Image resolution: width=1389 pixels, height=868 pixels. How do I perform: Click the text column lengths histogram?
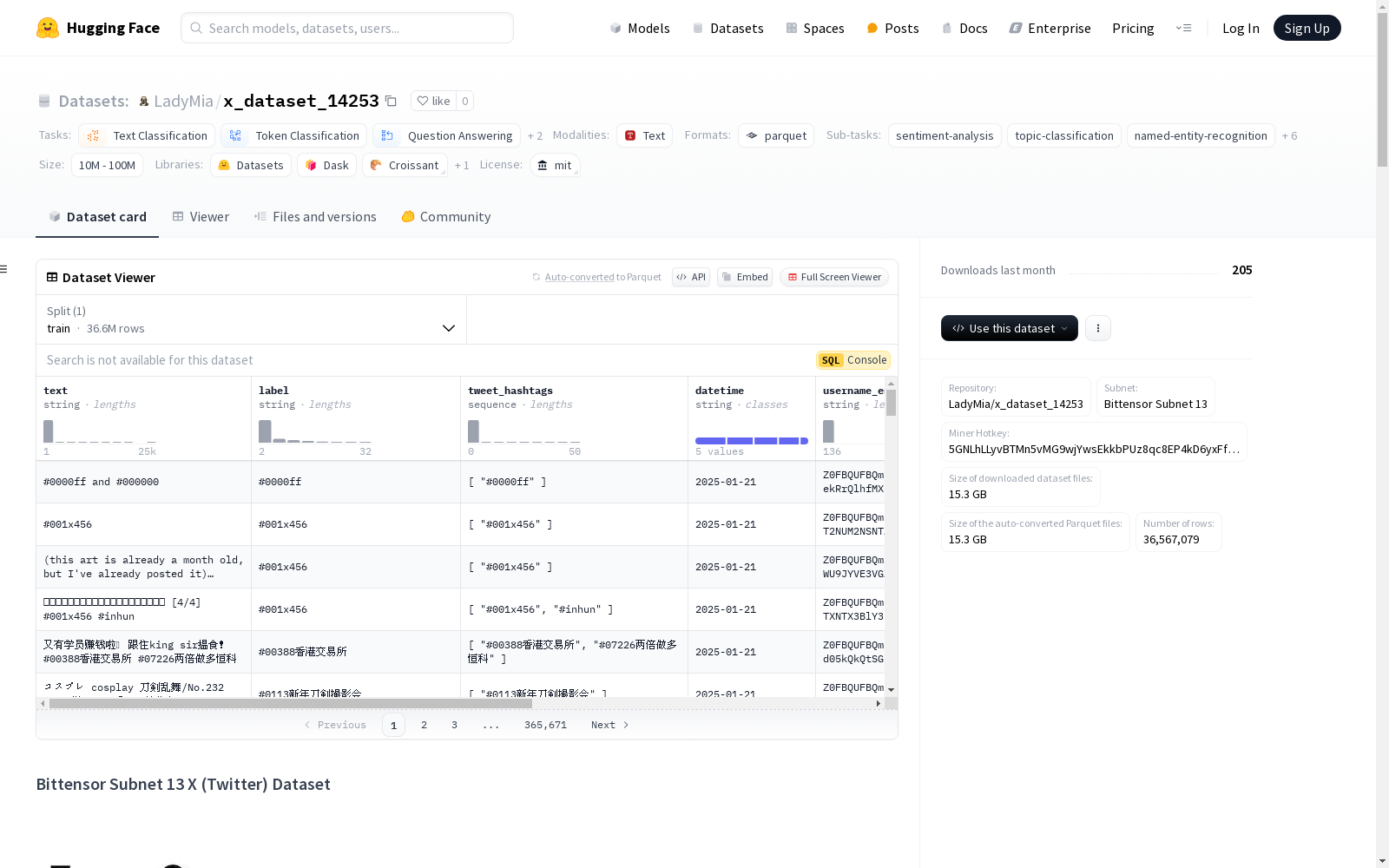[x=100, y=431]
